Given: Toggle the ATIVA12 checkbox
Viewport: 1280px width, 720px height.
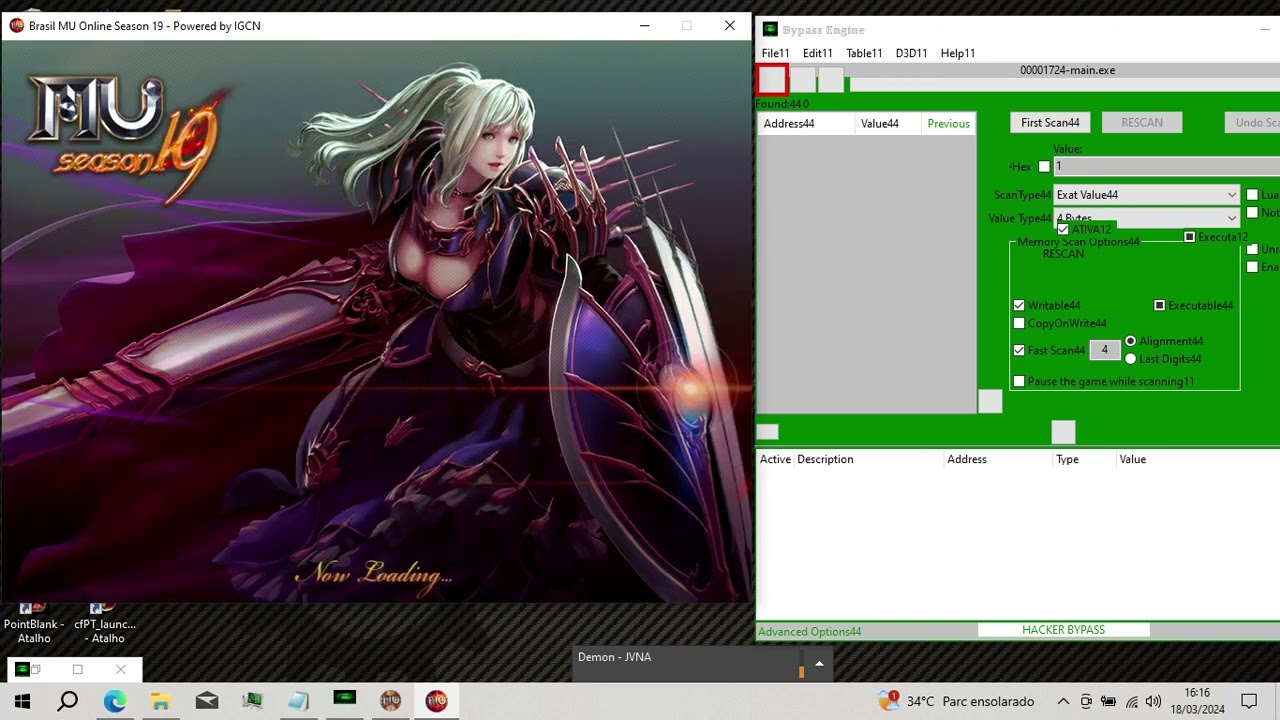Looking at the screenshot, I should tap(1063, 230).
